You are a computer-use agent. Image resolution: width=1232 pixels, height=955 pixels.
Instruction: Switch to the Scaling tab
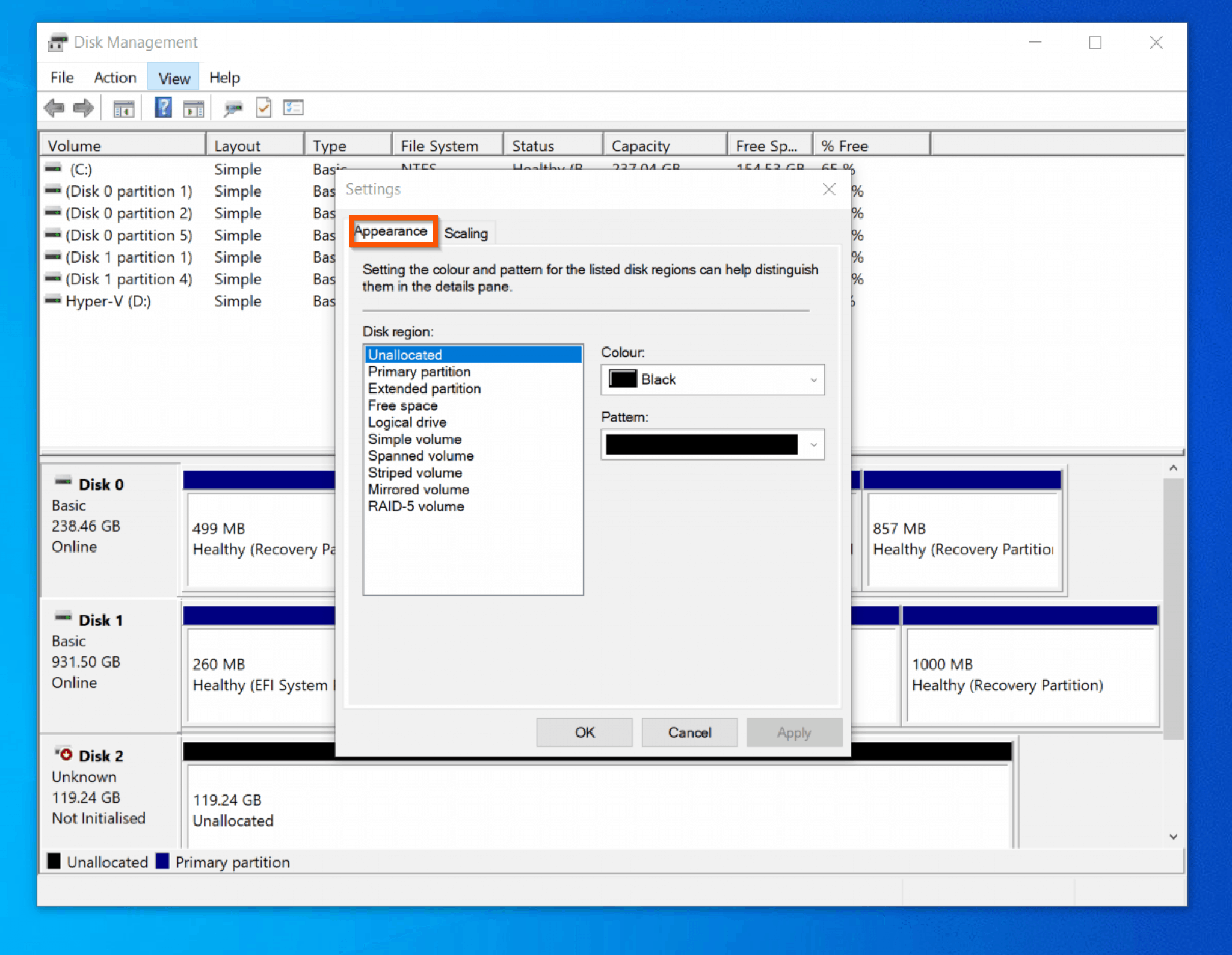click(466, 233)
